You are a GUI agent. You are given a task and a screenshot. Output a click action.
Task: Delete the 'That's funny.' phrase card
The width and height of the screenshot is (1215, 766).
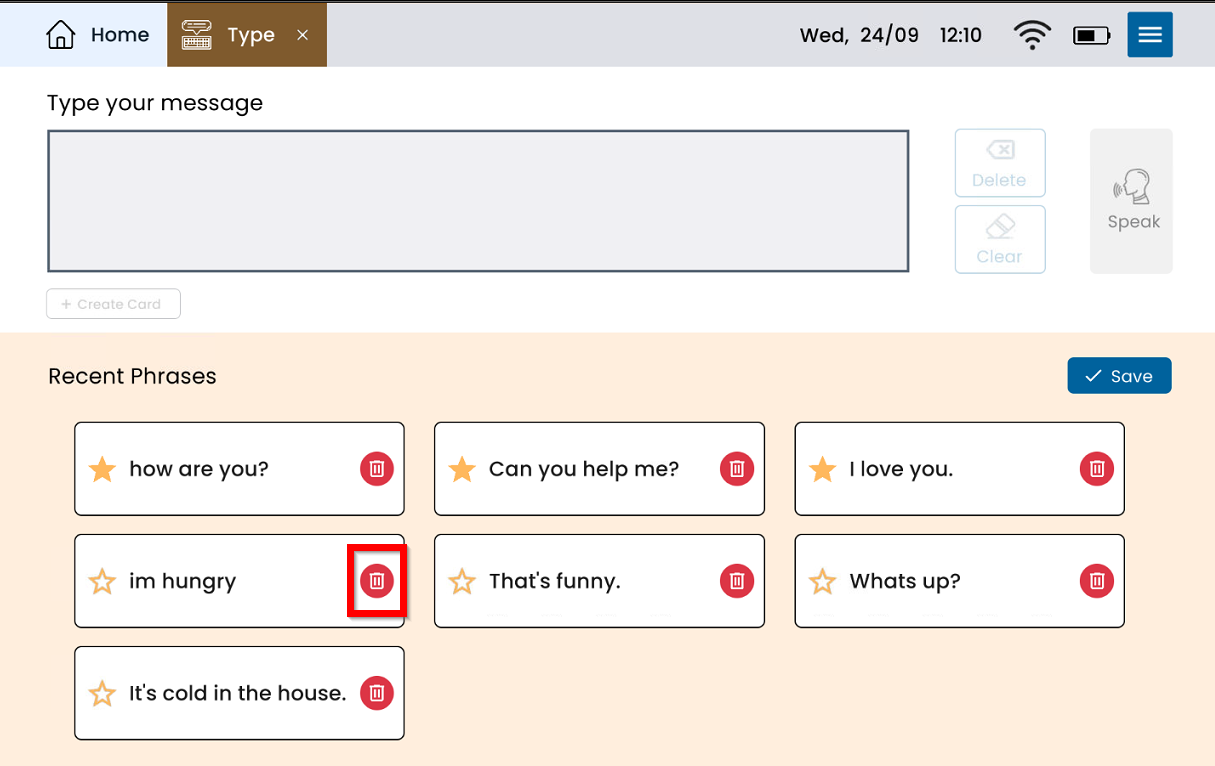[737, 581]
